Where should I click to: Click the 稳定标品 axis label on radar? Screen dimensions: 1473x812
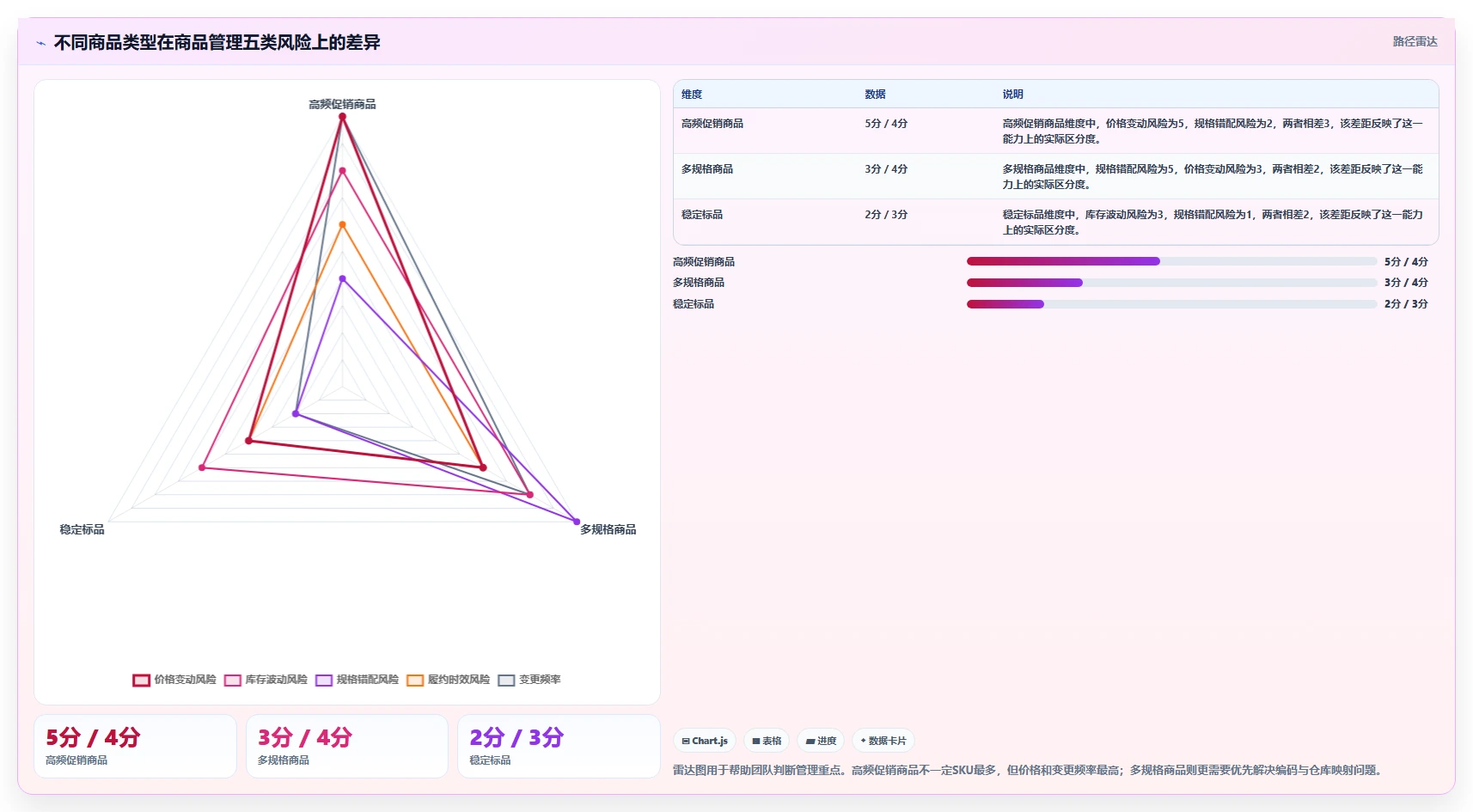click(82, 529)
